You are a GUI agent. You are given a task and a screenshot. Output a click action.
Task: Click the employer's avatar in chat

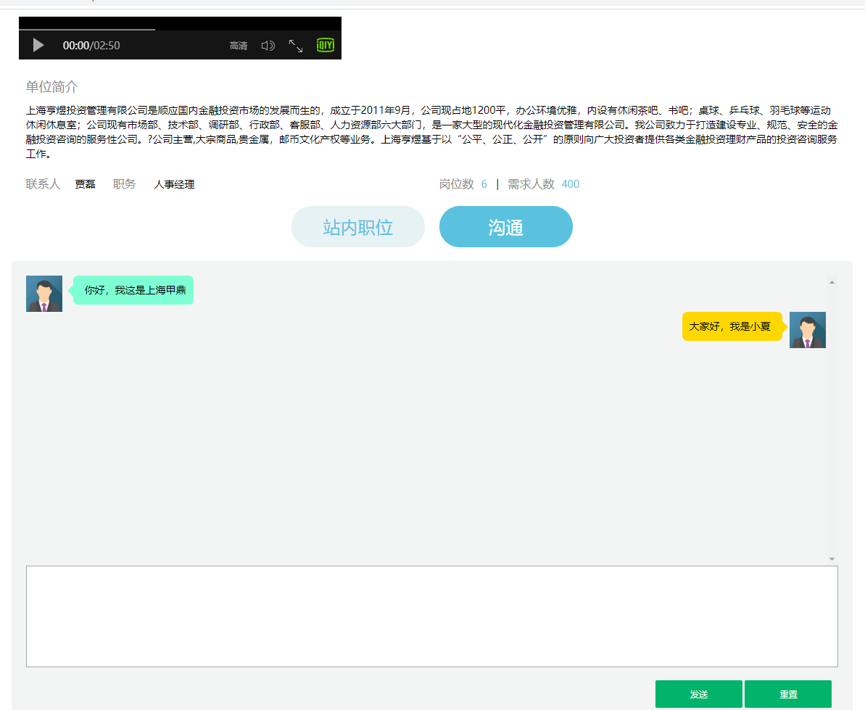44,294
